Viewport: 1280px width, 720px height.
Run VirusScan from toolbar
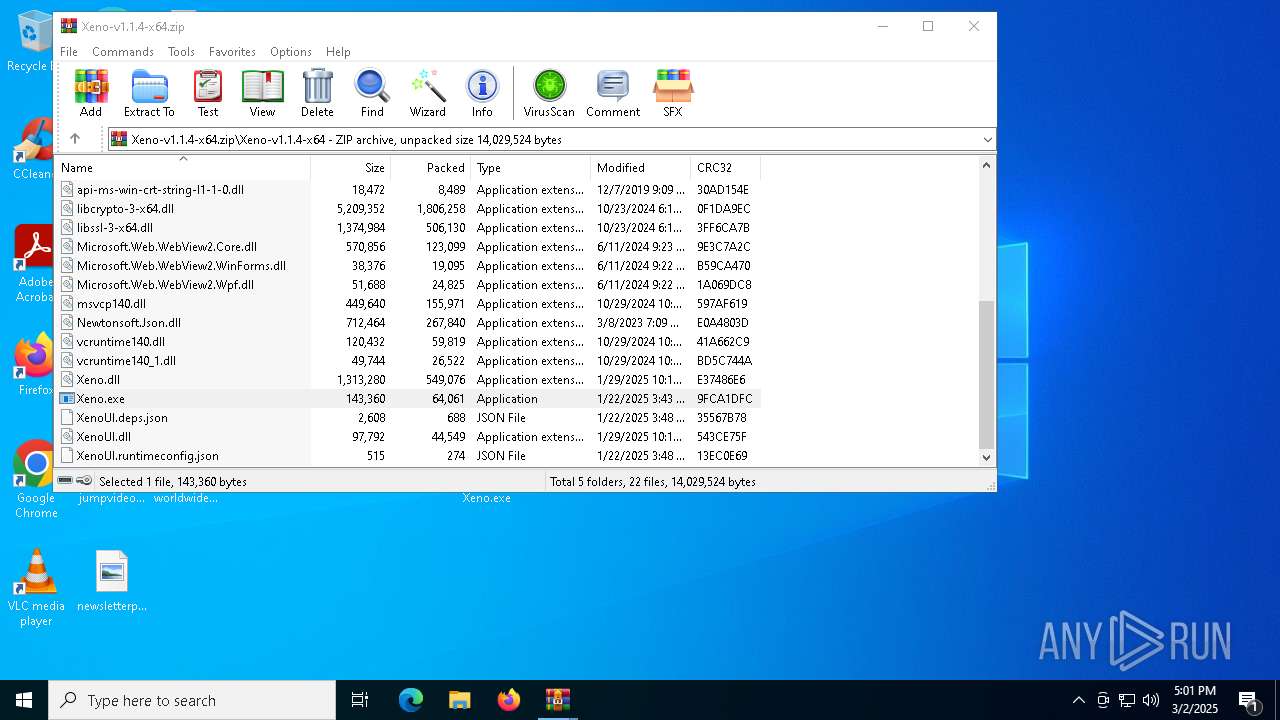(x=549, y=93)
